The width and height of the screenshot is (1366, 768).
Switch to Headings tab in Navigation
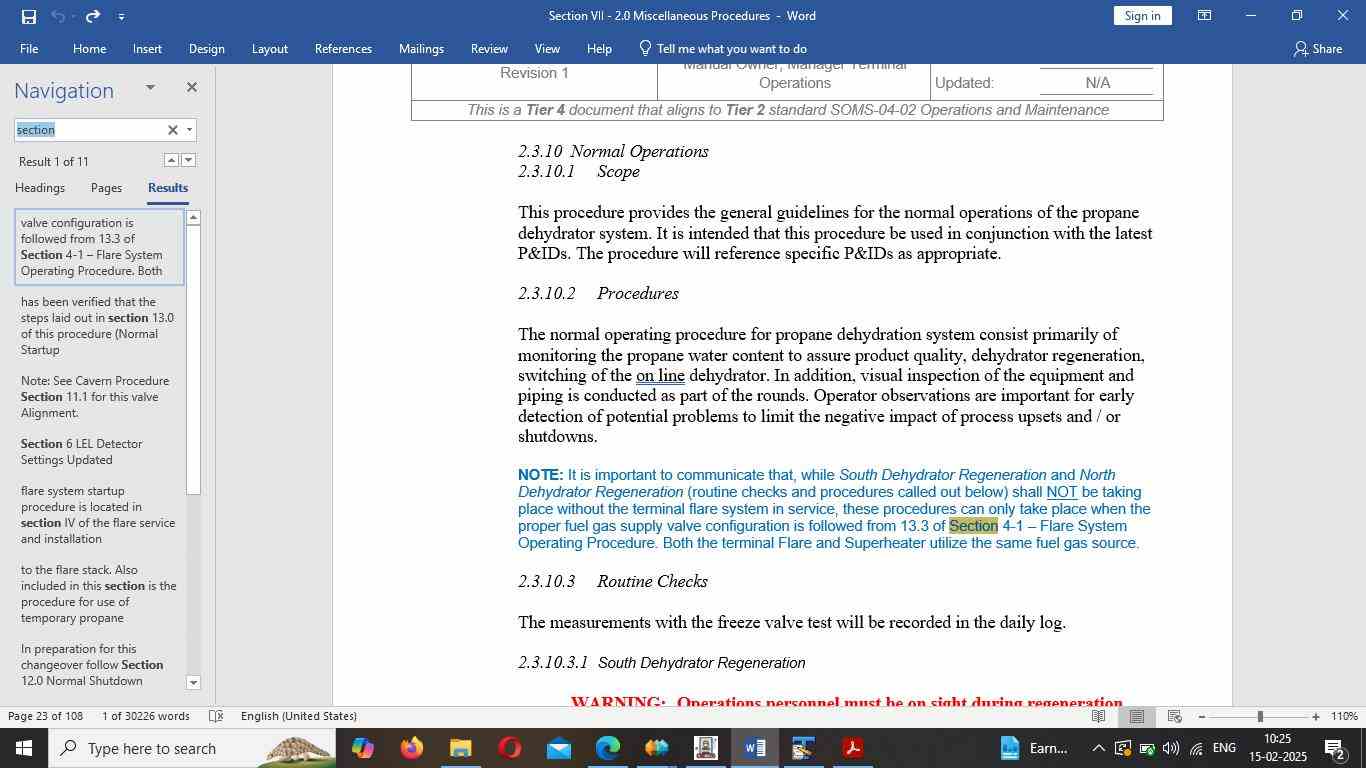(40, 188)
